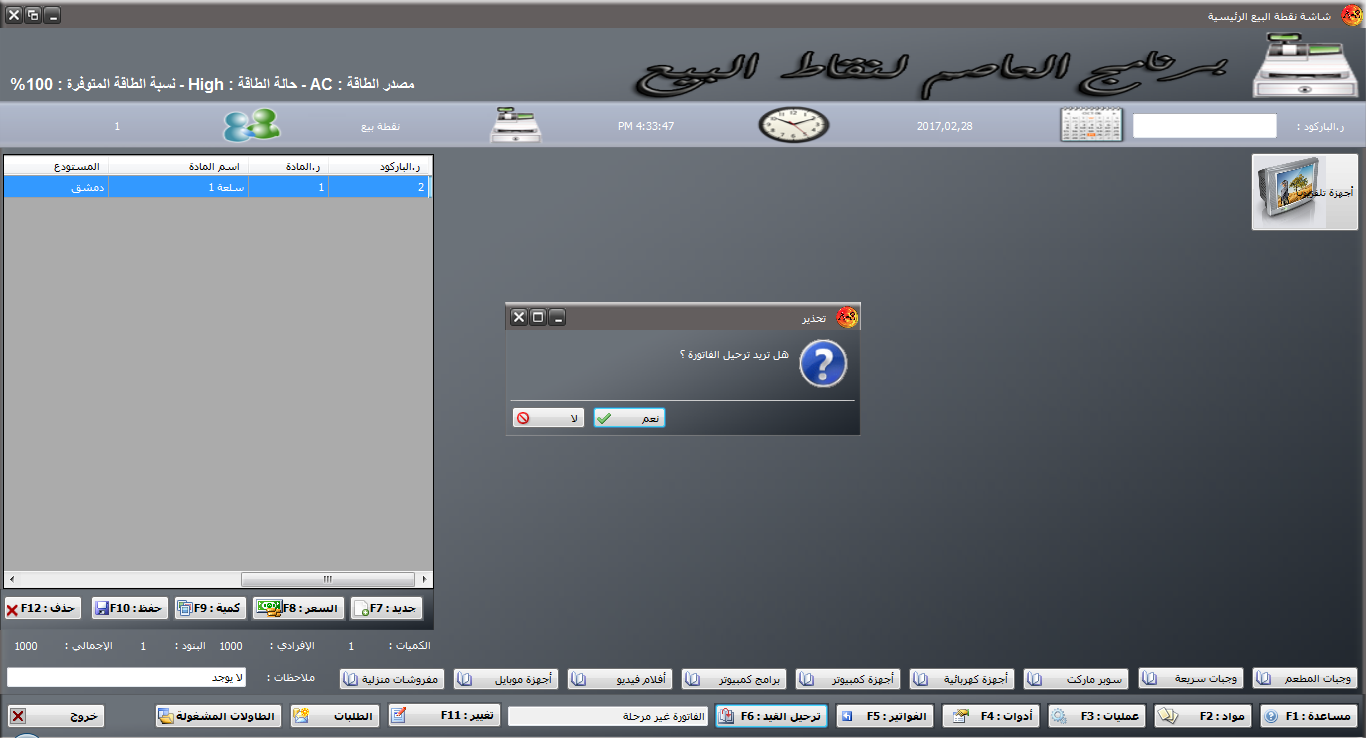Click the users icon in the info bar
Screen dimensions: 1366x738
(252, 126)
